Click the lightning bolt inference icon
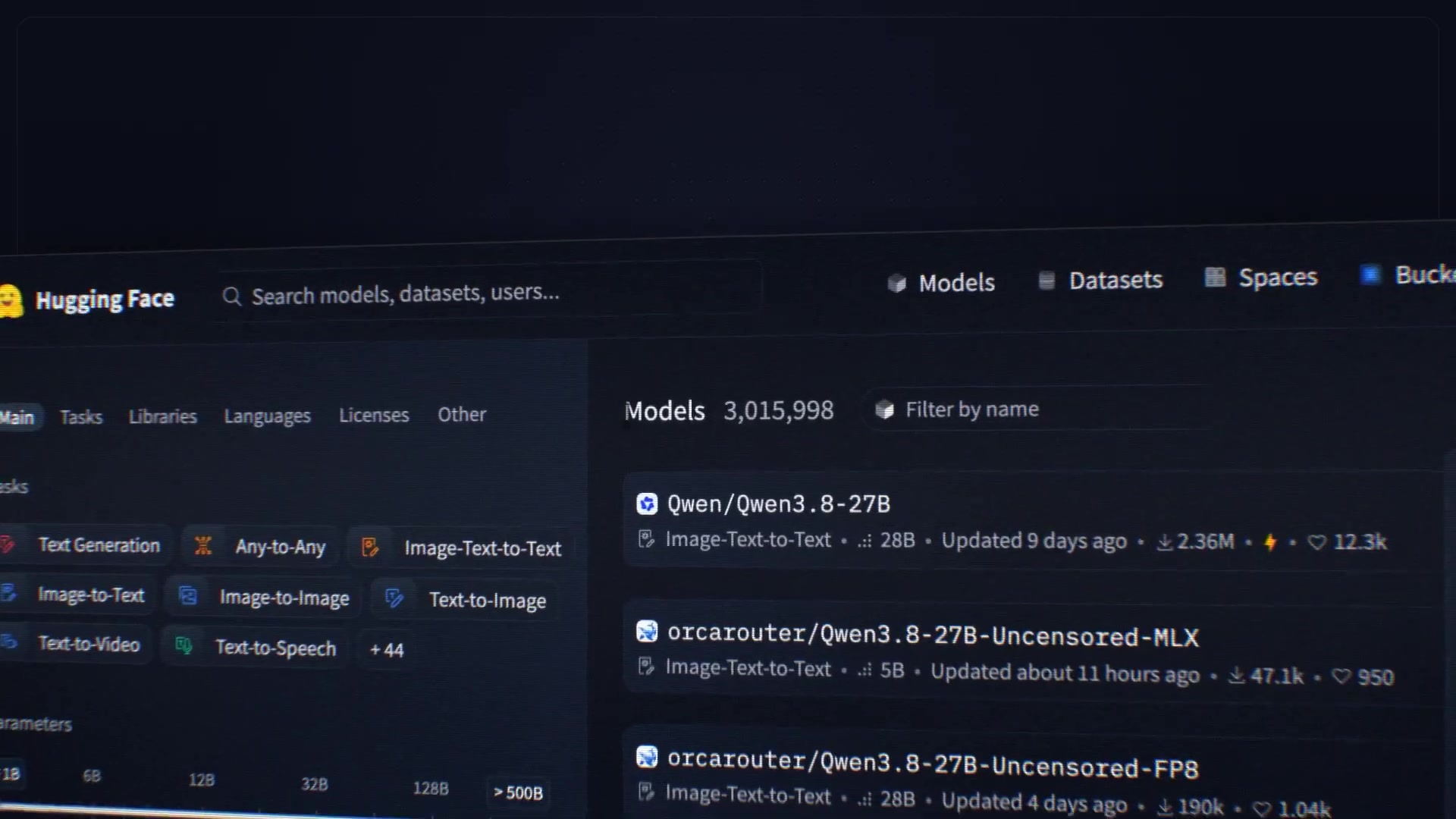Image resolution: width=1456 pixels, height=819 pixels. [x=1271, y=542]
